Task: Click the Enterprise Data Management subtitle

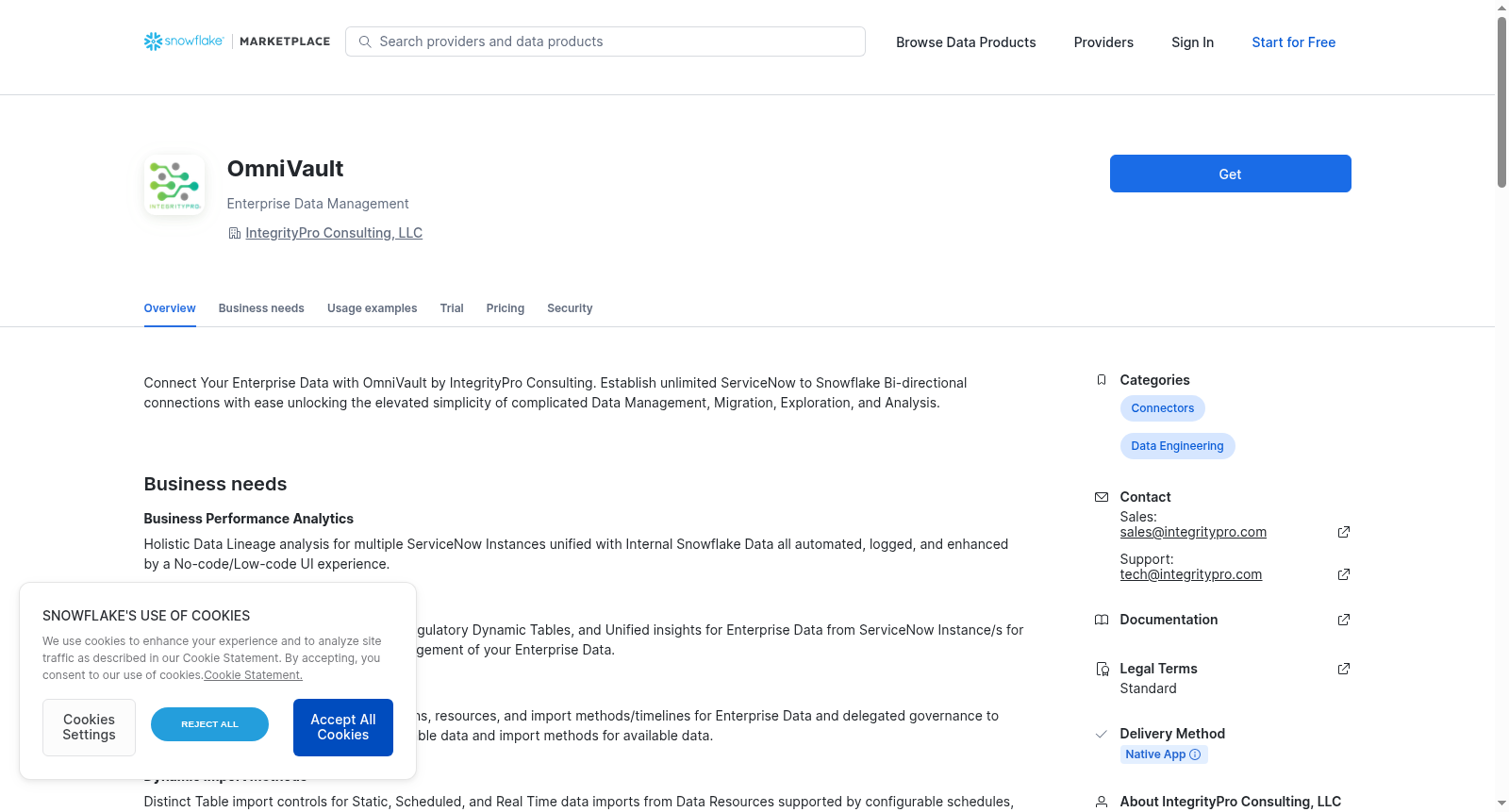Action: (x=318, y=204)
